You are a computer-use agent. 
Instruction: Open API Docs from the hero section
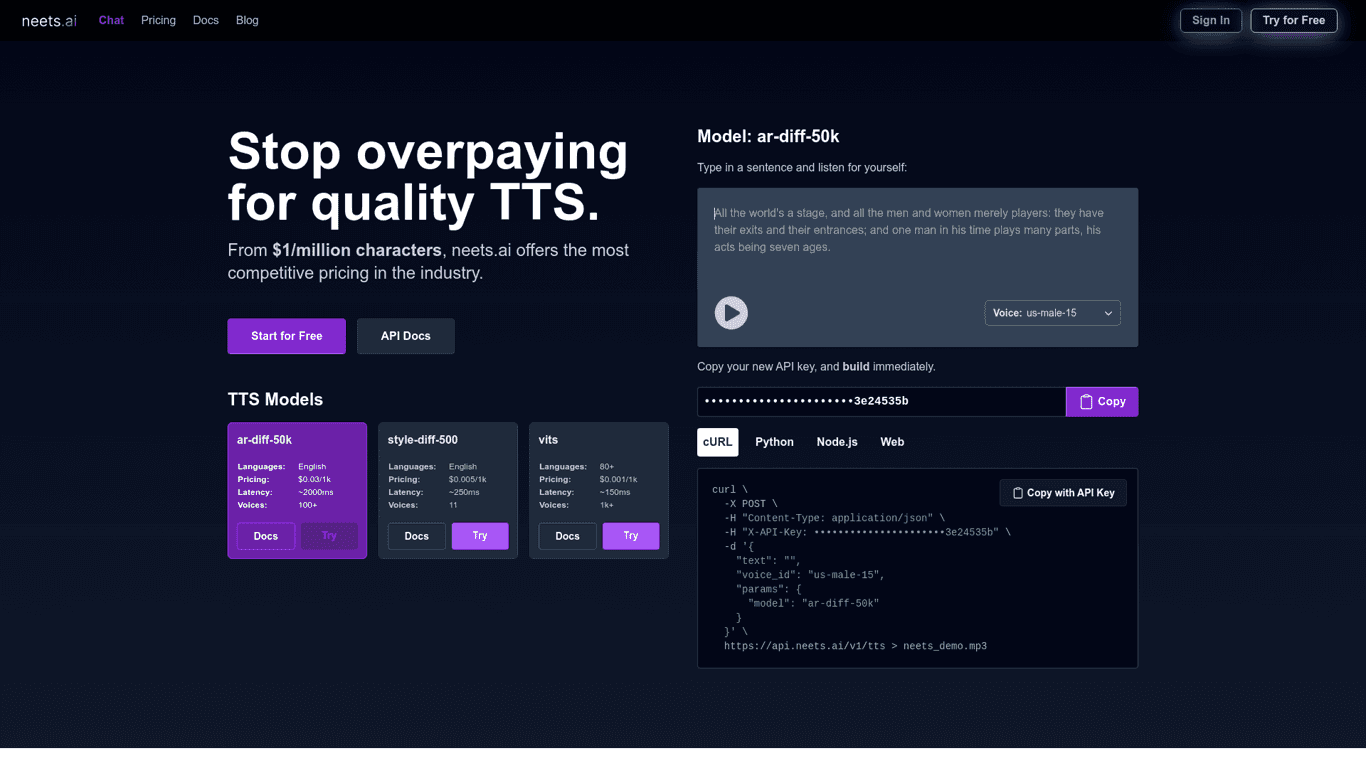click(405, 336)
